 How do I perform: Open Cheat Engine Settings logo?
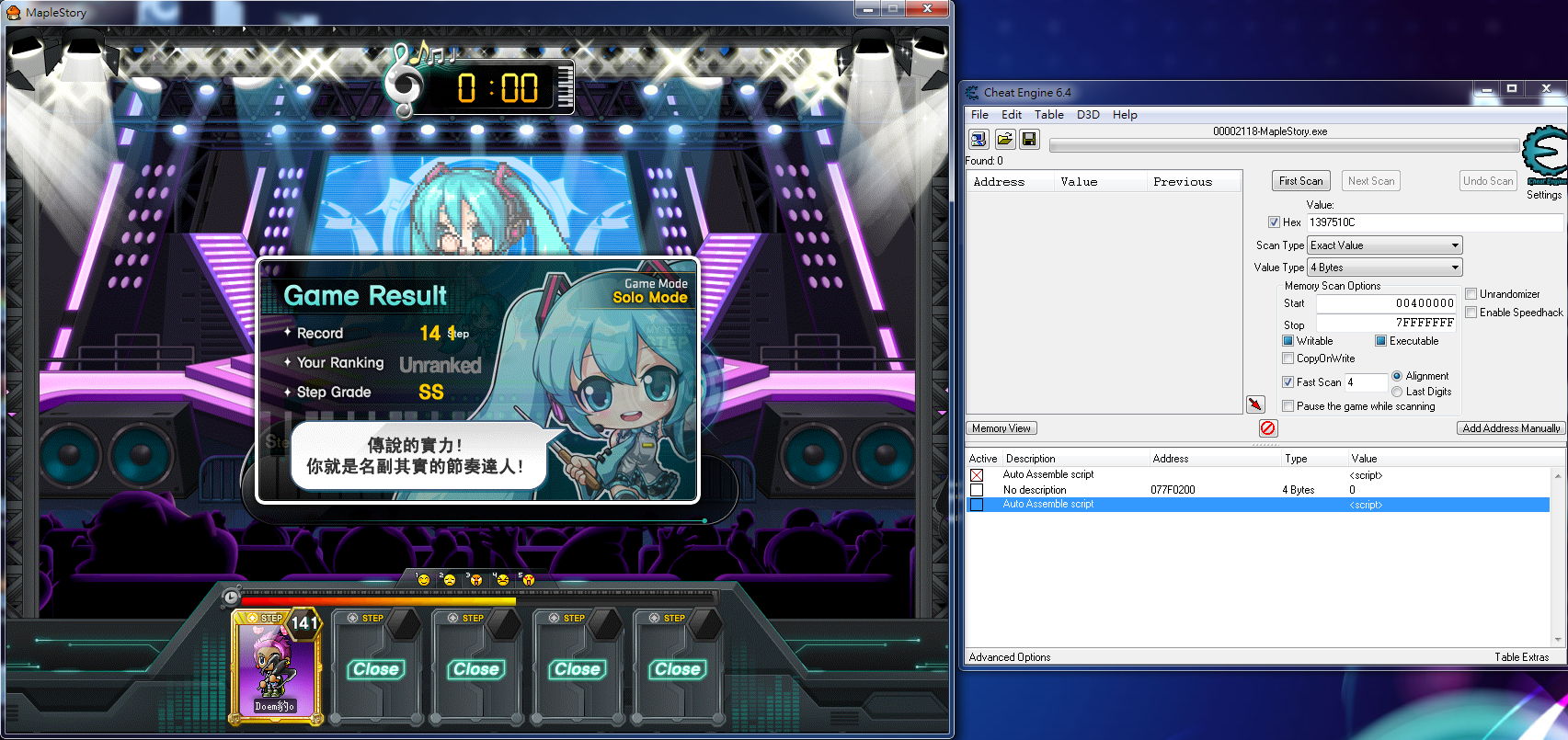click(x=1544, y=156)
